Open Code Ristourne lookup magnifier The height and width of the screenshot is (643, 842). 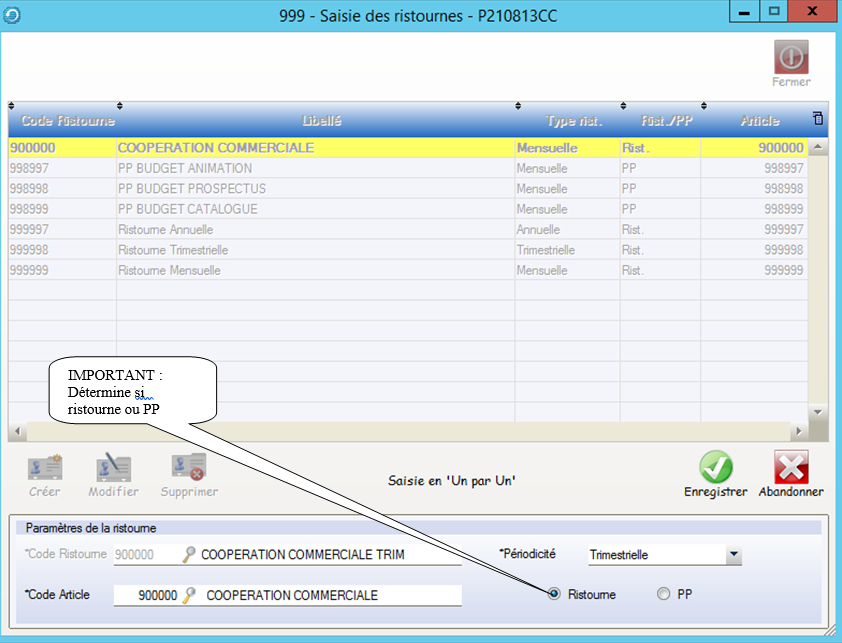pyautogui.click(x=188, y=554)
